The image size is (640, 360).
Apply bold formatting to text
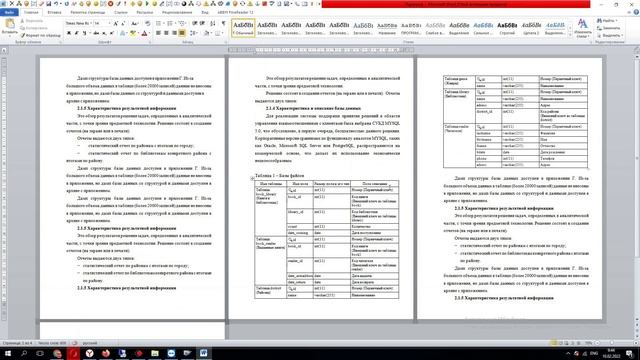click(69, 33)
